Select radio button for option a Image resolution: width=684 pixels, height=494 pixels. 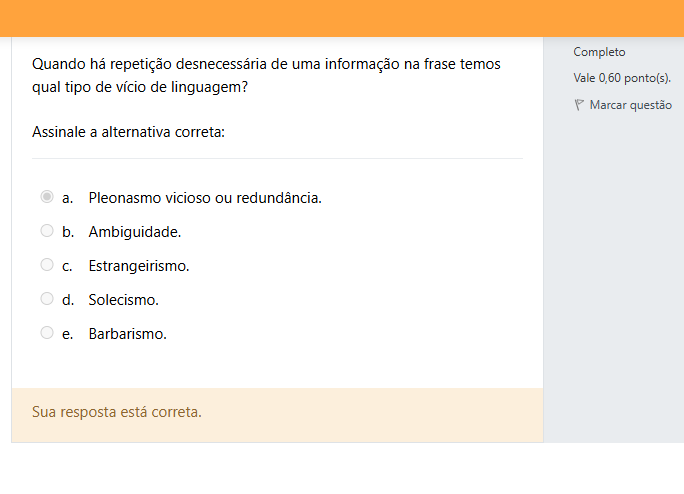47,197
